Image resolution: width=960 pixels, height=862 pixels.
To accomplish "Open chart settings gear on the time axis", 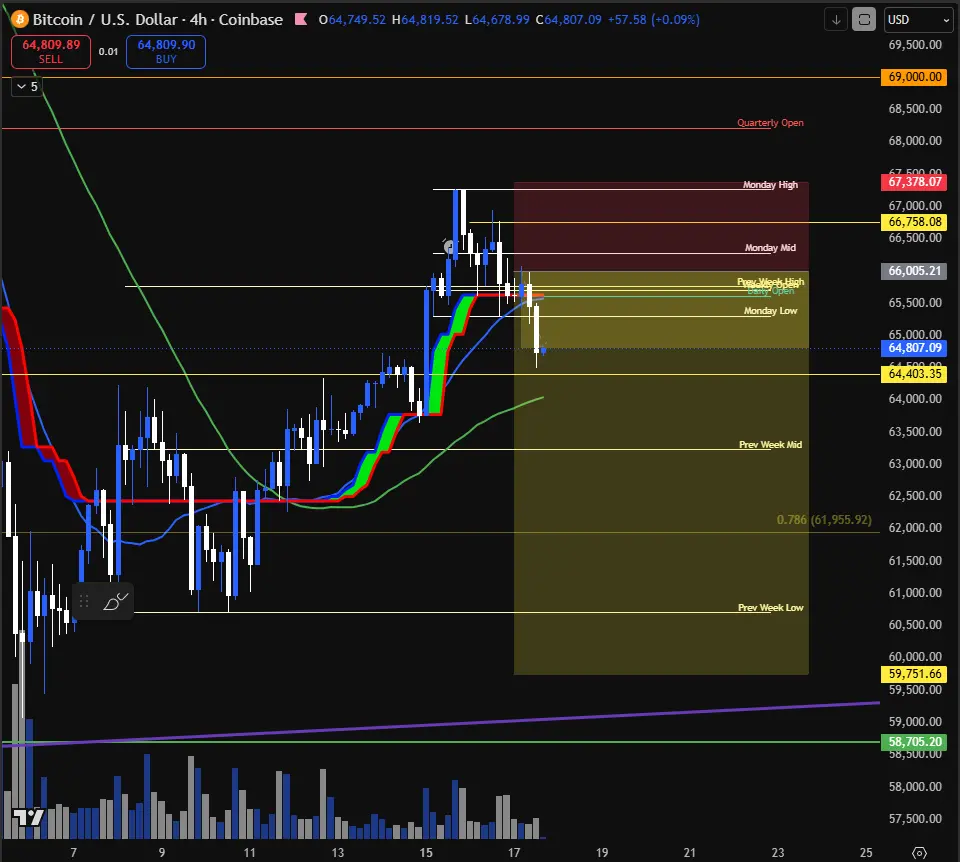I will click(x=919, y=852).
